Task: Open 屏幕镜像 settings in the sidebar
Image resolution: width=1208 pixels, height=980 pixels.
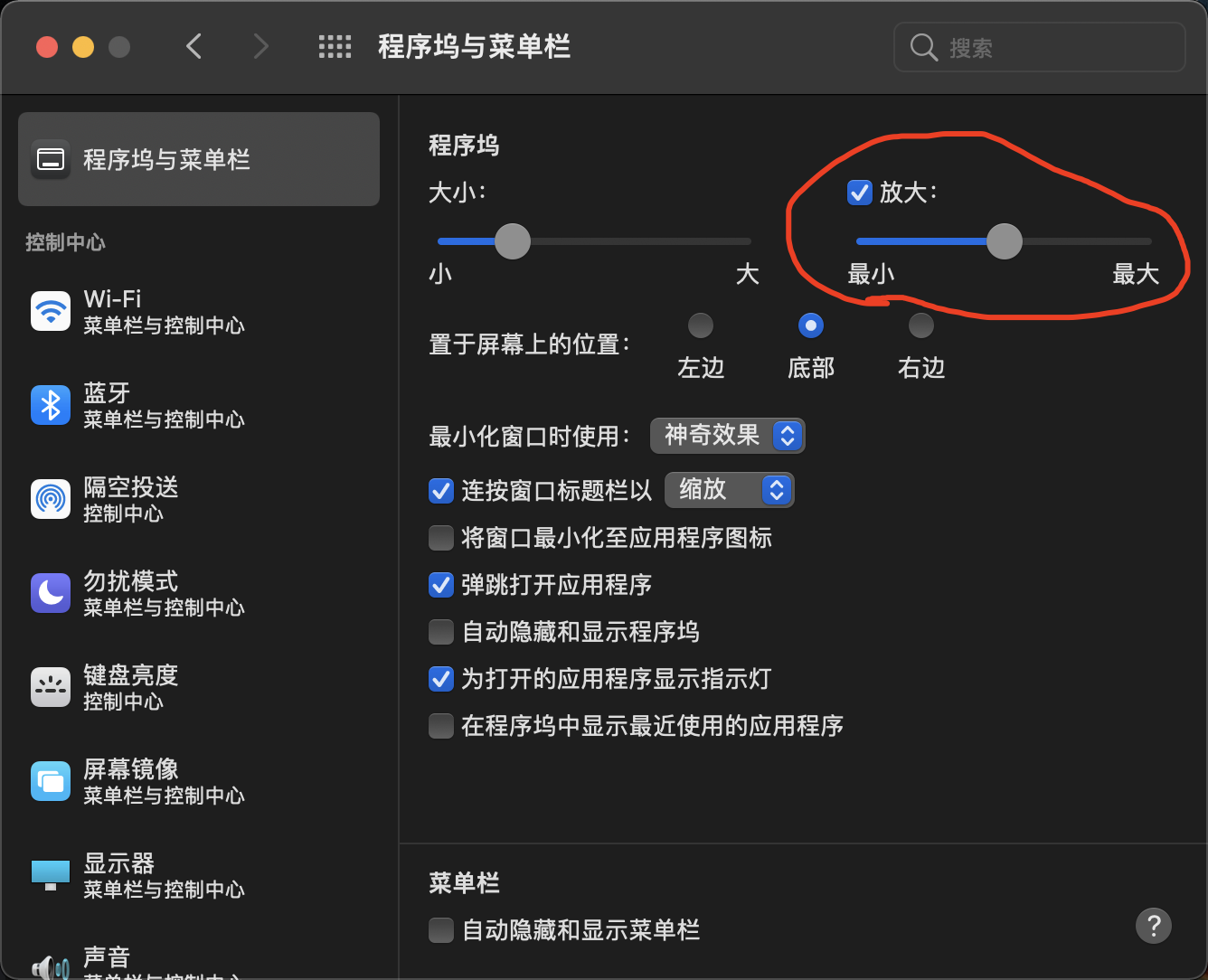Action: click(199, 781)
